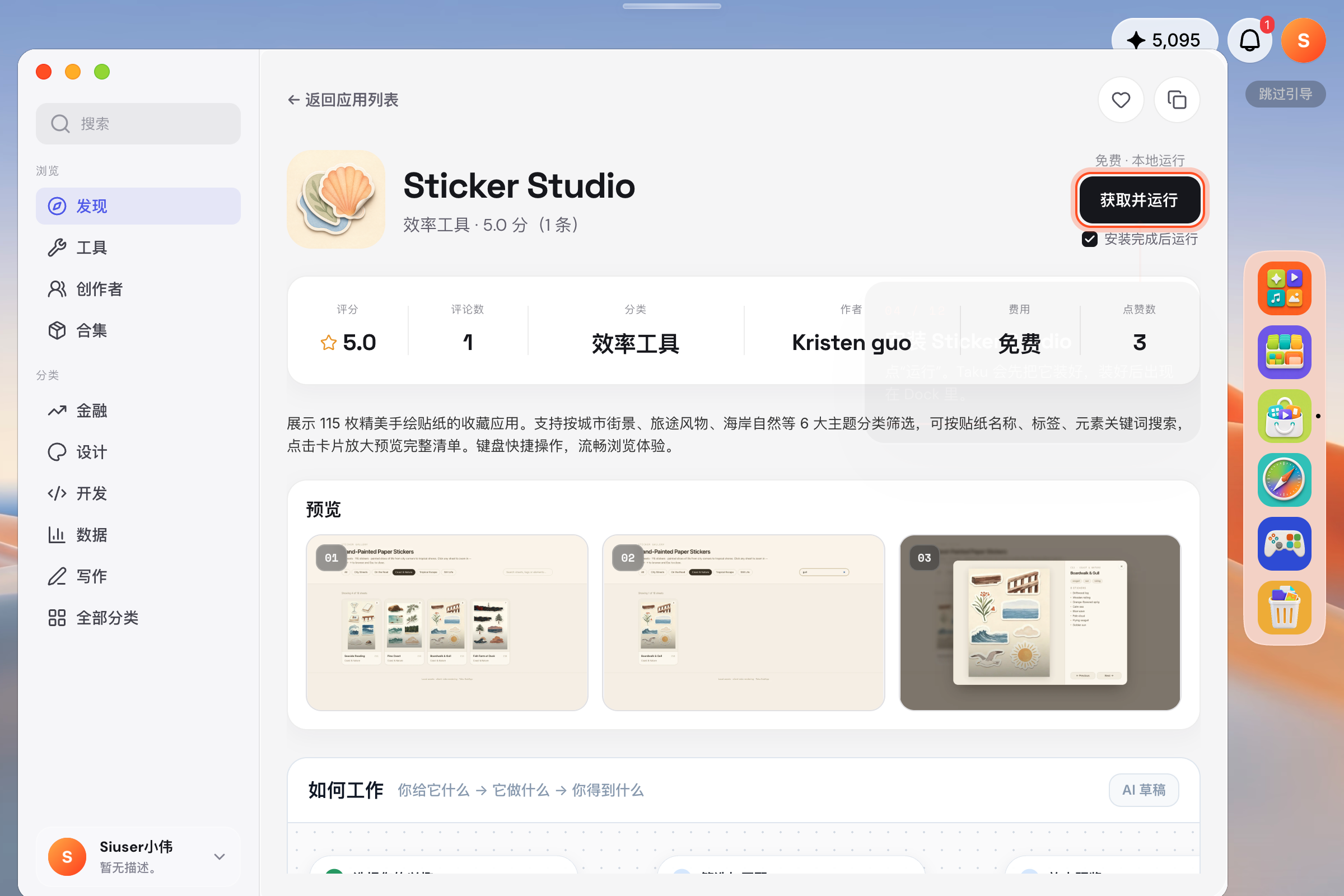This screenshot has width=1344, height=896.
Task: Open the green app store bag dock icon
Action: 1285,416
